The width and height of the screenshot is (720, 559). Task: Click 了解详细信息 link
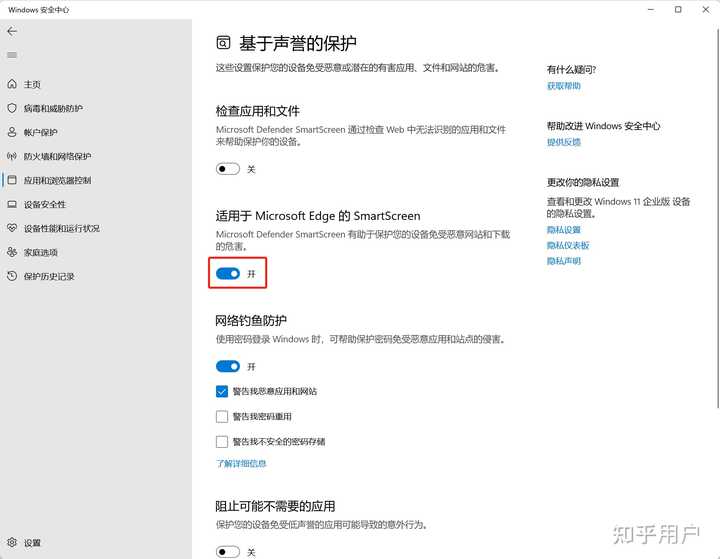241,463
